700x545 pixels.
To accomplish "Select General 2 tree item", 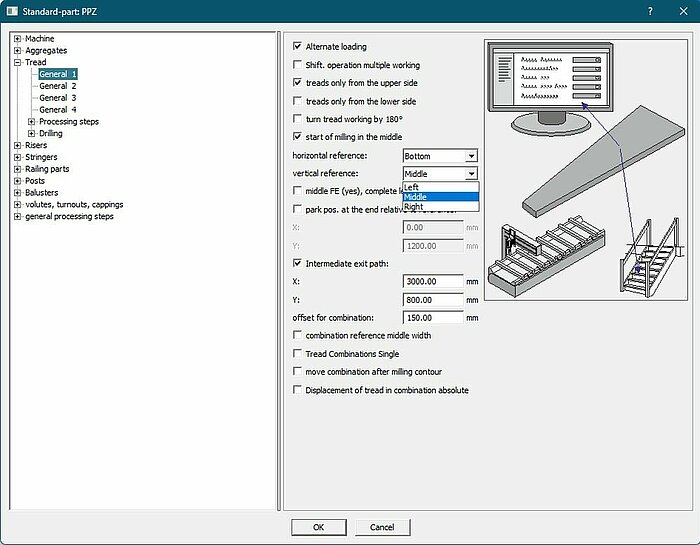I will tap(58, 86).
